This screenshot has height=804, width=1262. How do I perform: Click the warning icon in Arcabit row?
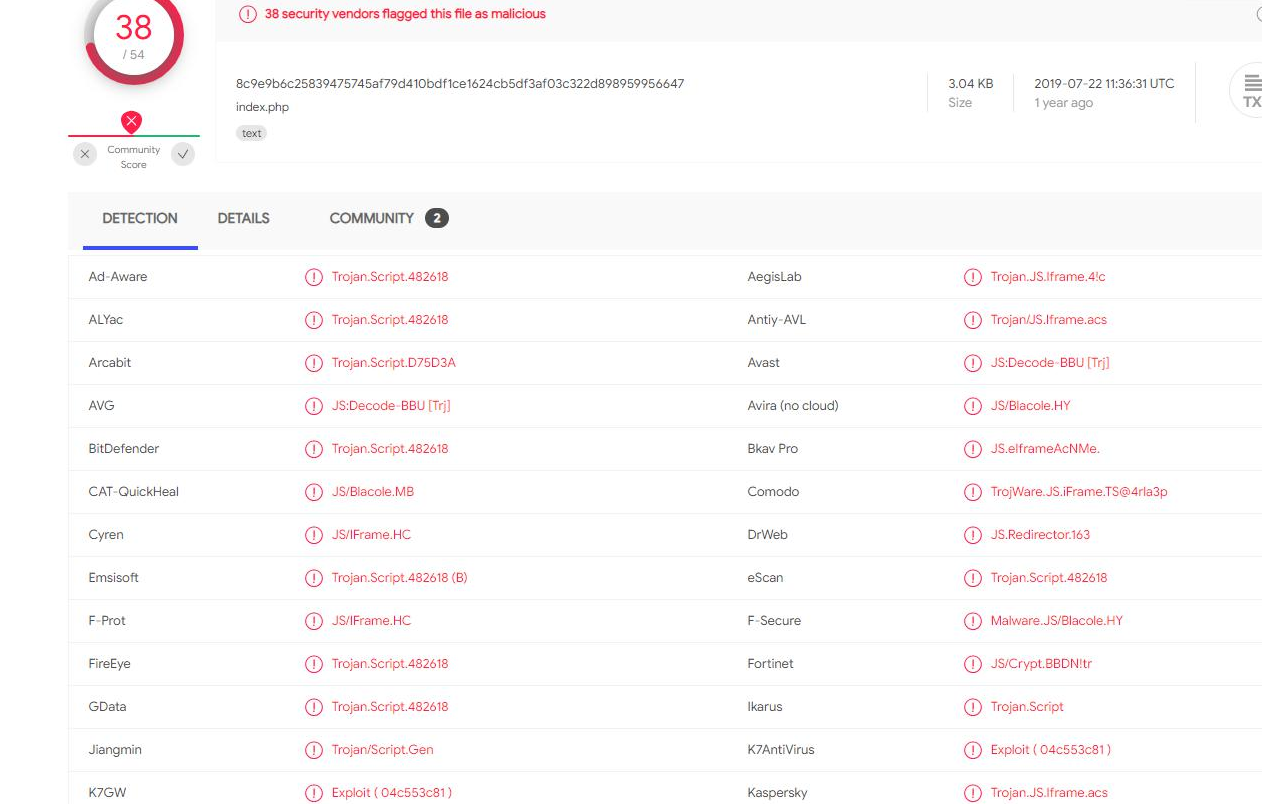coord(314,363)
